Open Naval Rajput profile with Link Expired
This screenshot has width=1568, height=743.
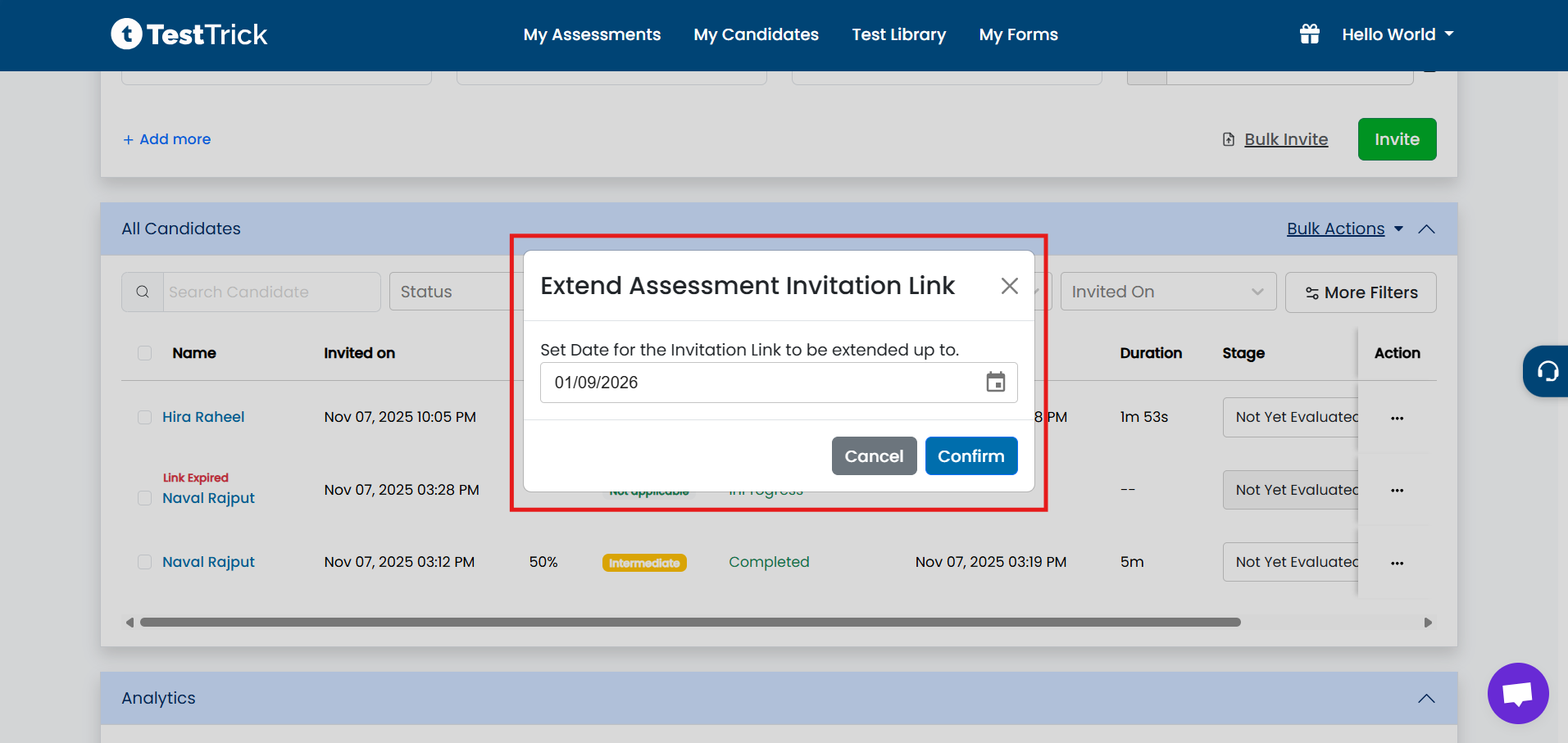208,498
